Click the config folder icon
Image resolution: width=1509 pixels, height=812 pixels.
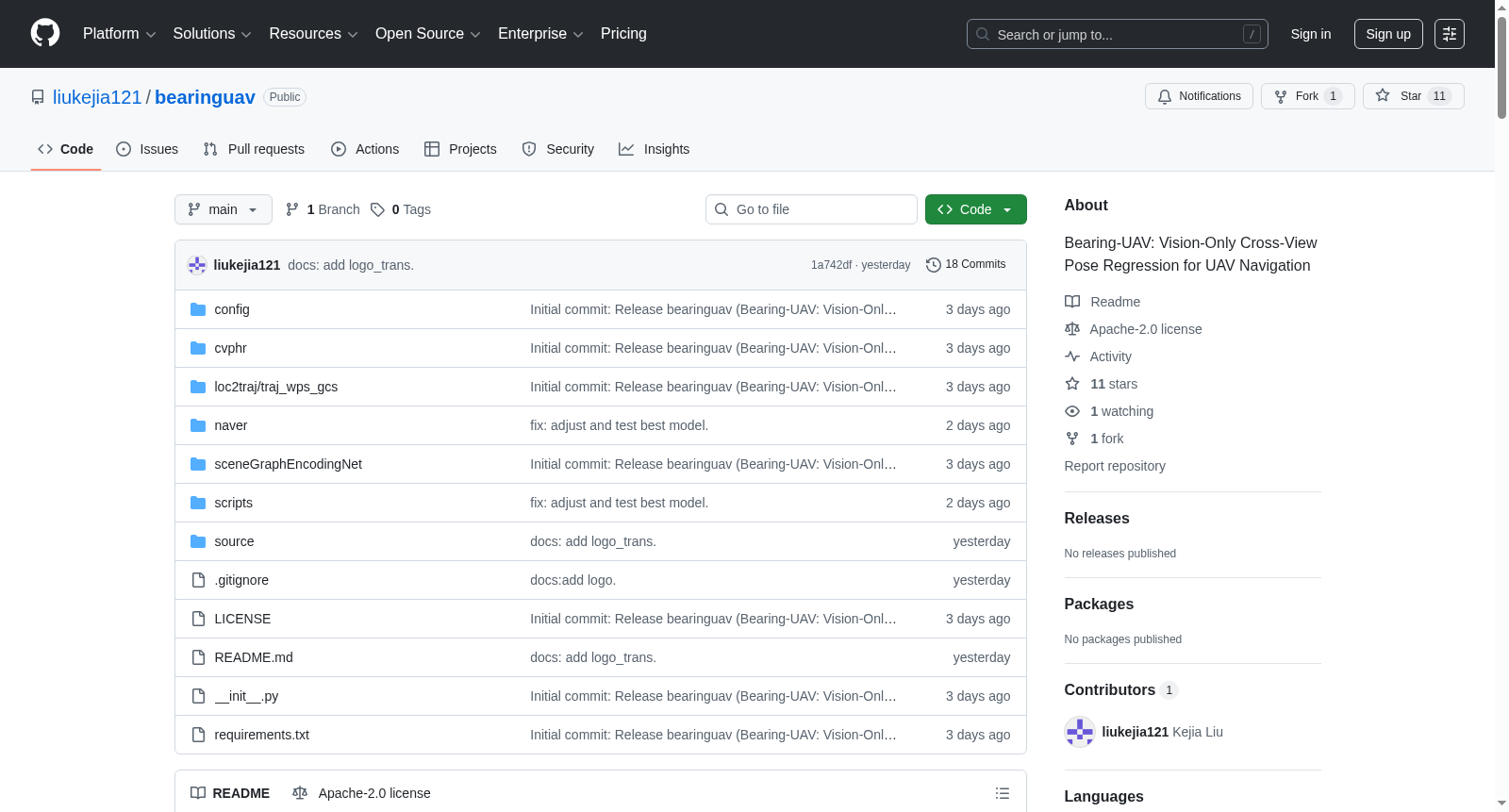click(198, 309)
